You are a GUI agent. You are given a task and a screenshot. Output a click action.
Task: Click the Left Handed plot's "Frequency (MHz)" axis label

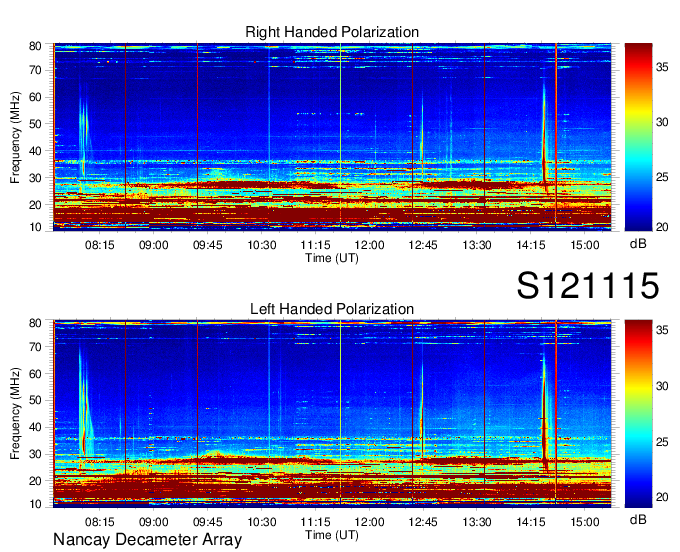tap(15, 414)
